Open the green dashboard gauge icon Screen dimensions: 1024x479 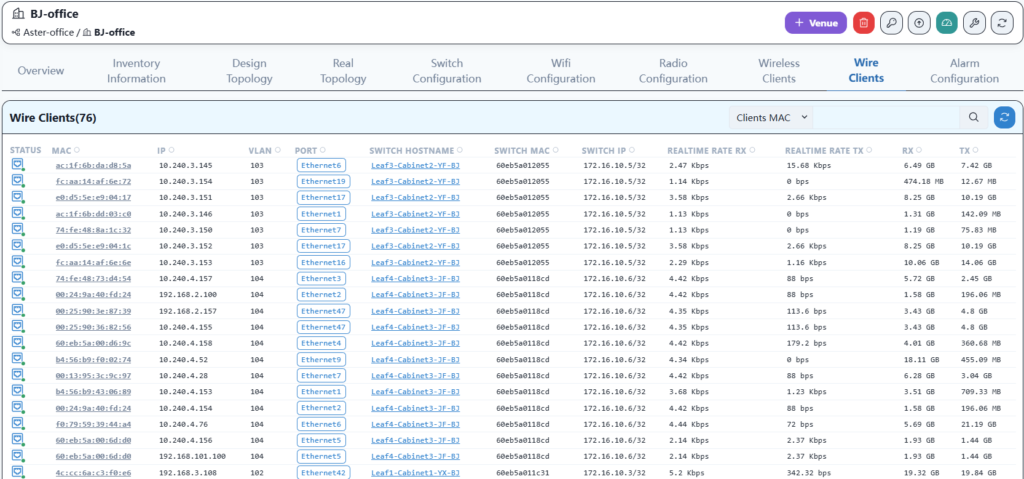pos(946,22)
